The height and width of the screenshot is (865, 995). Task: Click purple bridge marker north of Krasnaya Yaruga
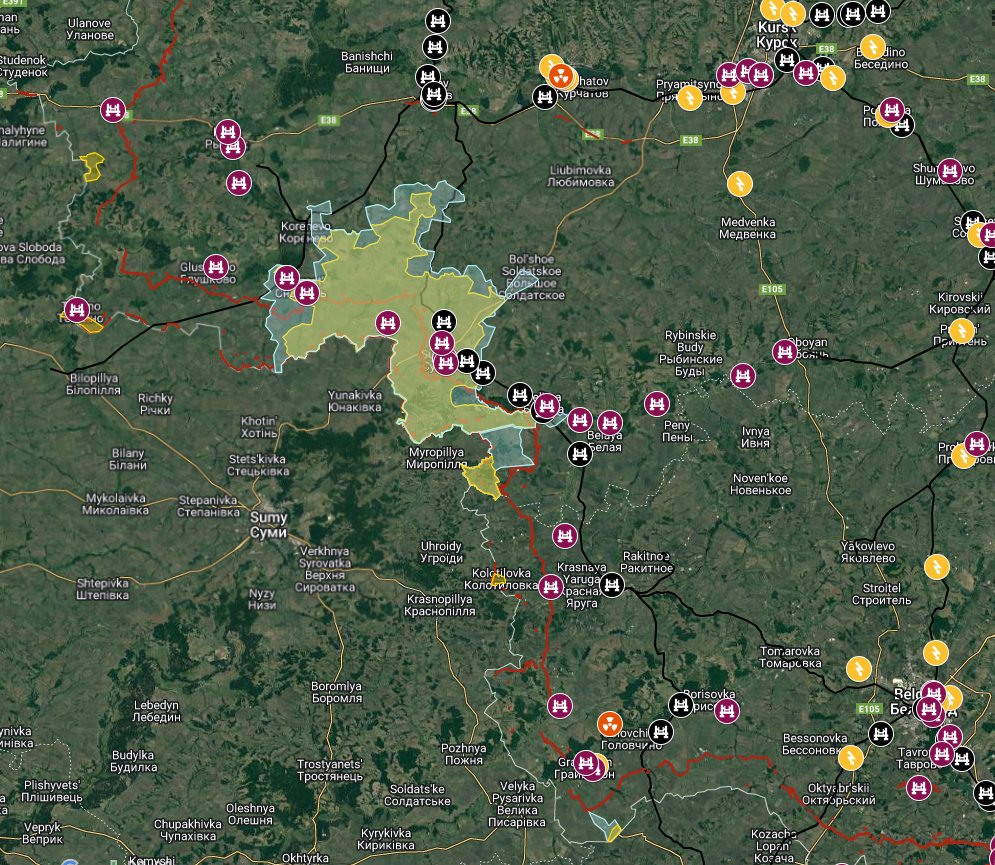[x=565, y=536]
